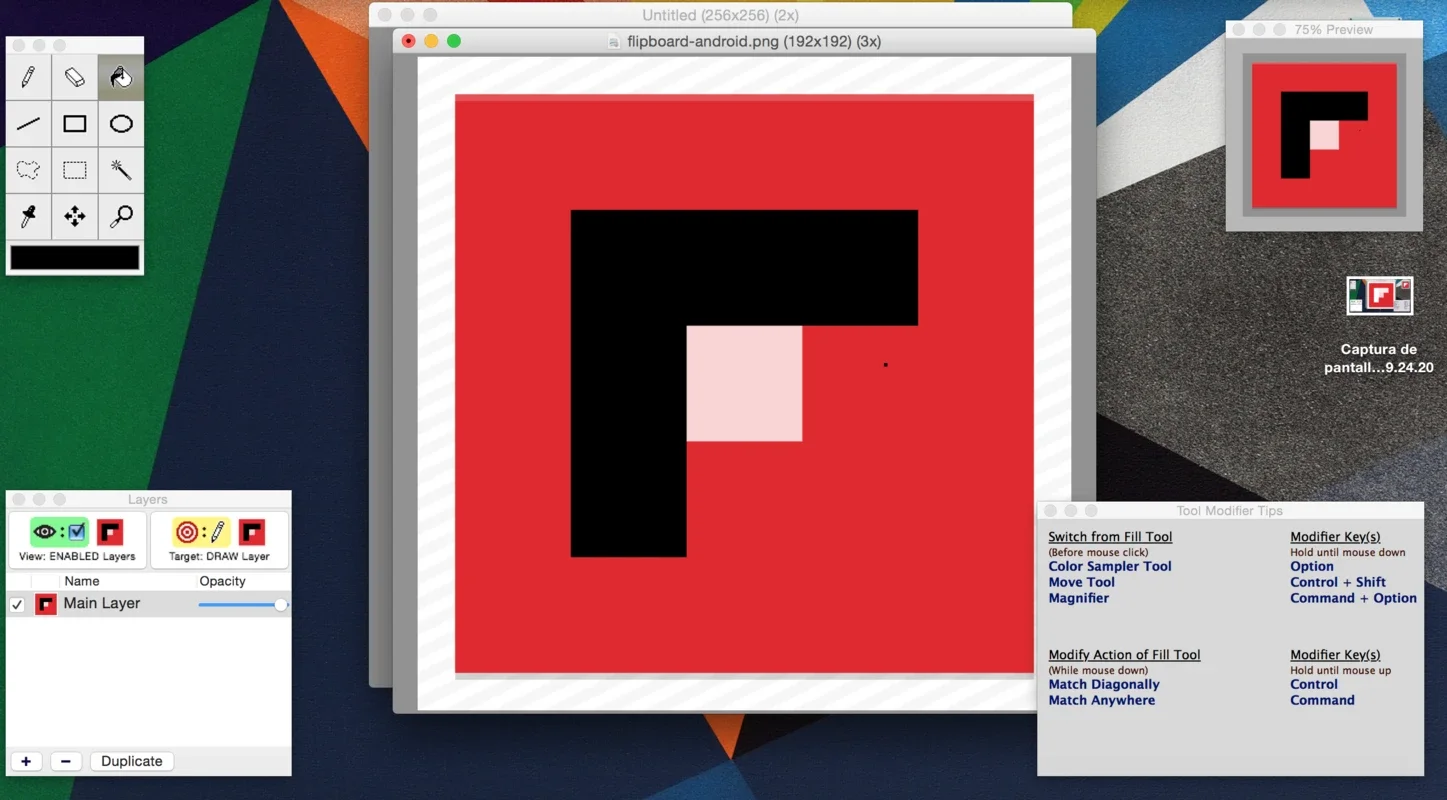Select the Oval shape tool
This screenshot has width=1447, height=800.
121,124
